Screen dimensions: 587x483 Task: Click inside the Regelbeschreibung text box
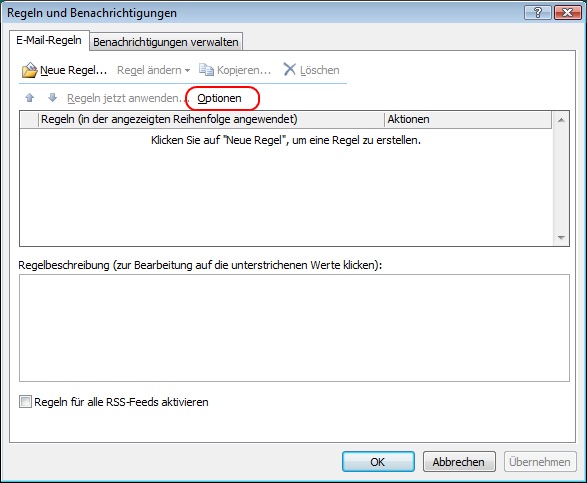294,328
